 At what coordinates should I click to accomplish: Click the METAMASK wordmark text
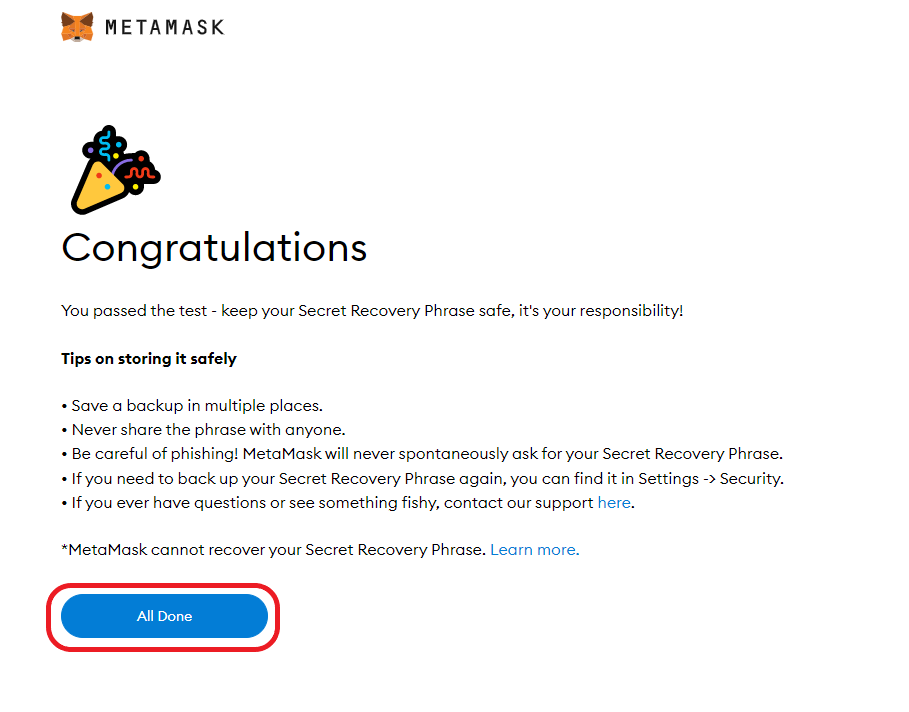165,27
